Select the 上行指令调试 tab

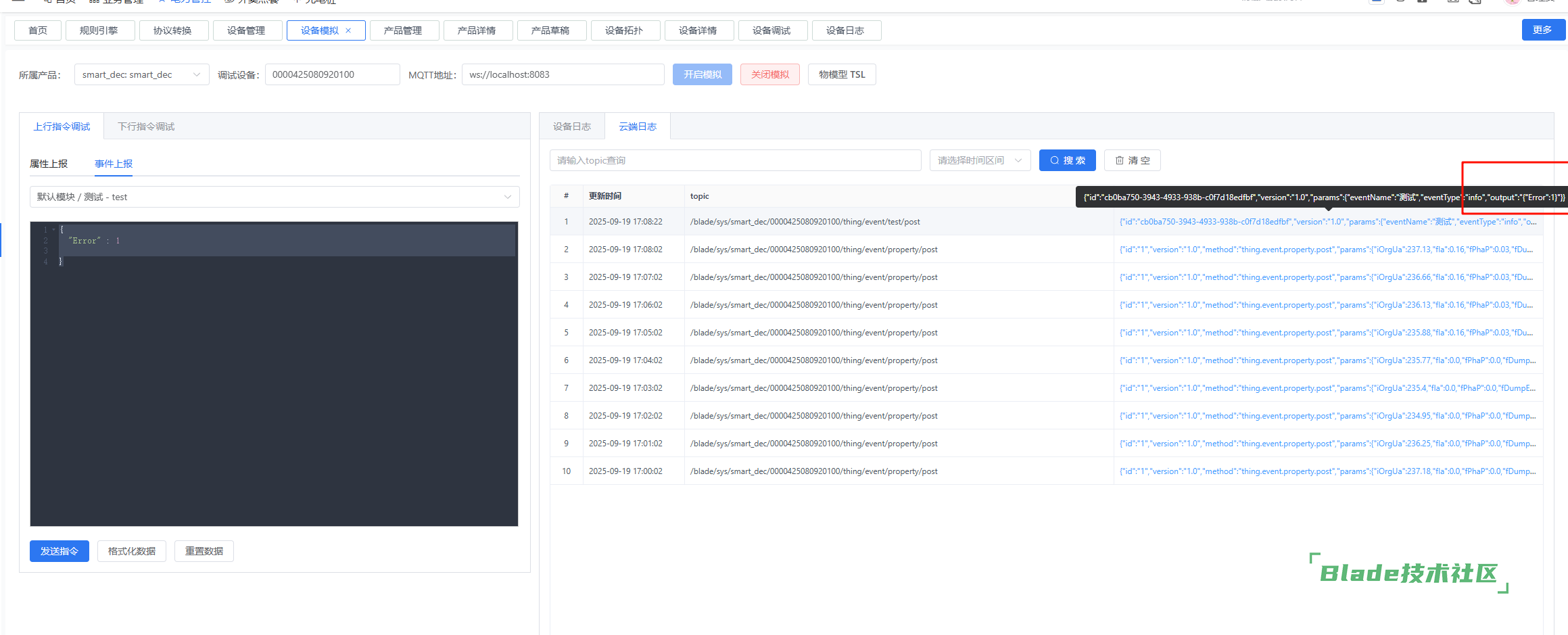pos(62,126)
